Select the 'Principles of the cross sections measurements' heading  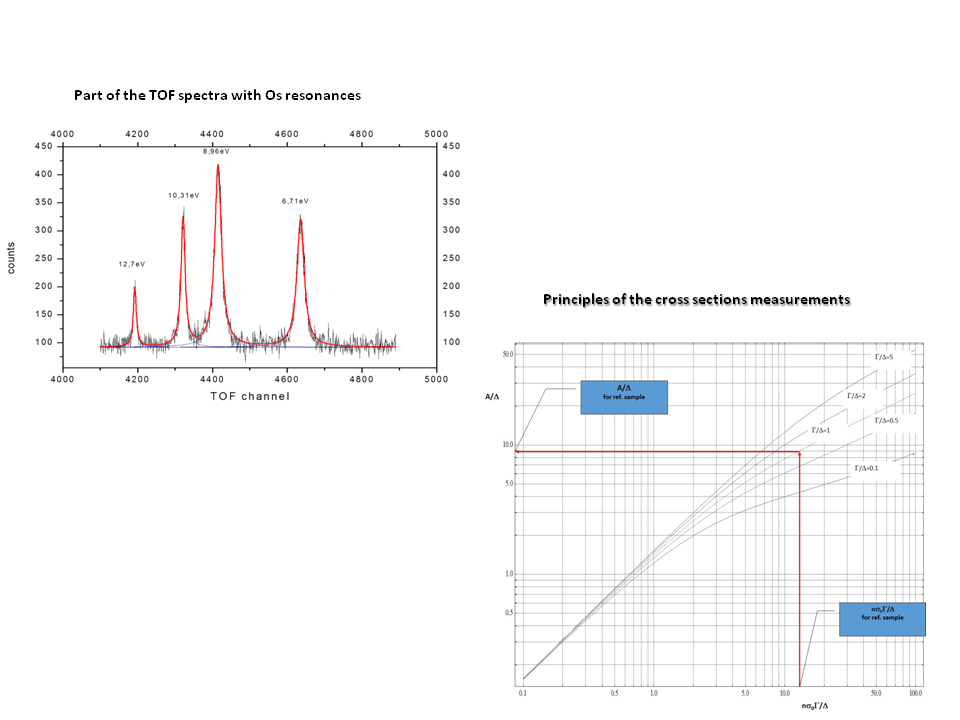(696, 299)
